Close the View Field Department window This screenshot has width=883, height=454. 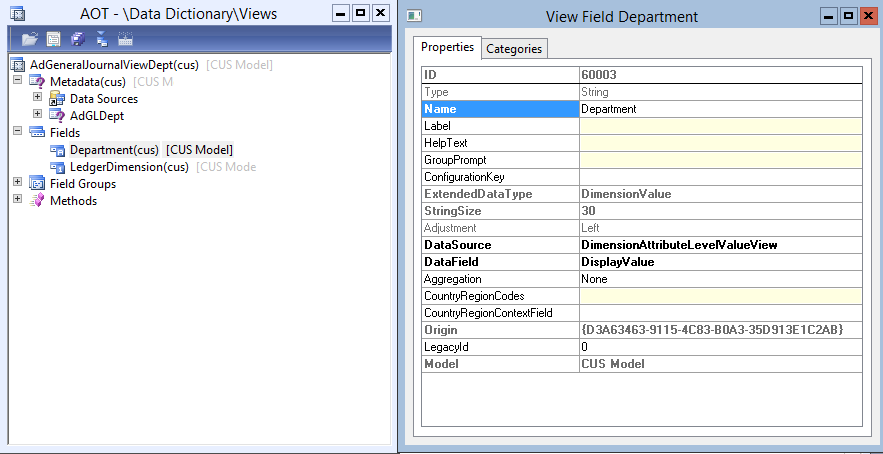pos(867,16)
